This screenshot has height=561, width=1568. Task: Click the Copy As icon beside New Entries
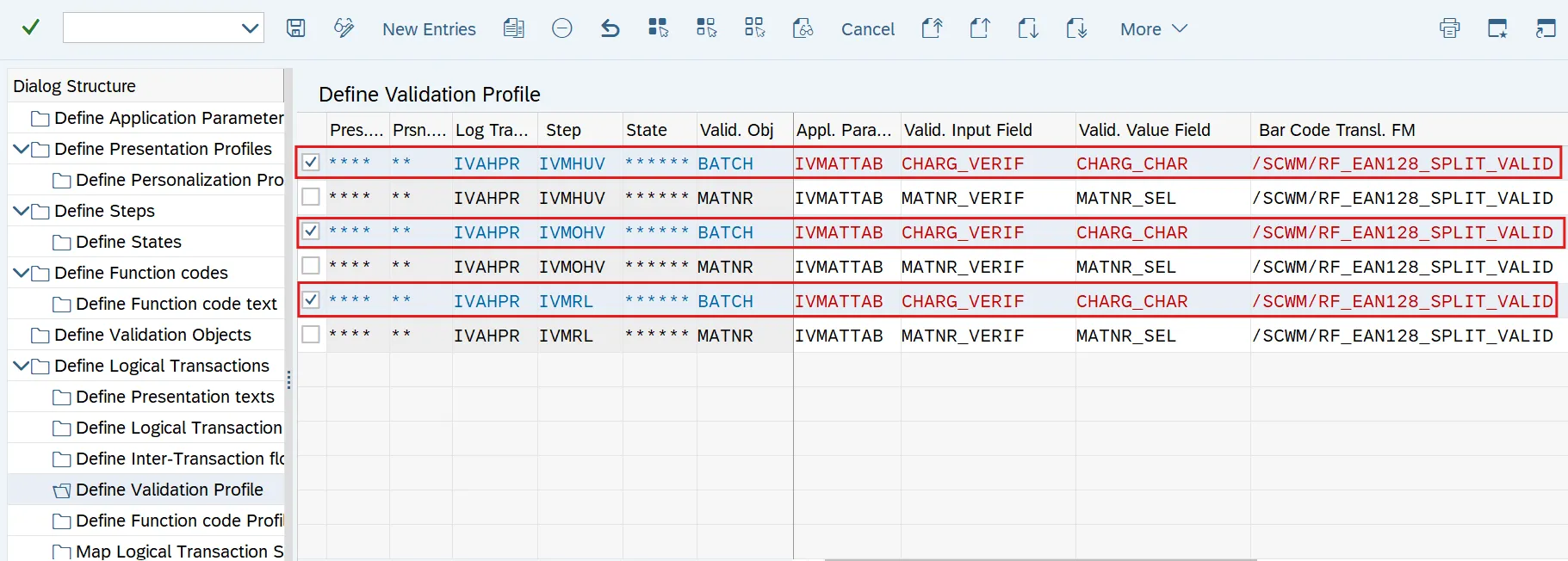click(513, 28)
